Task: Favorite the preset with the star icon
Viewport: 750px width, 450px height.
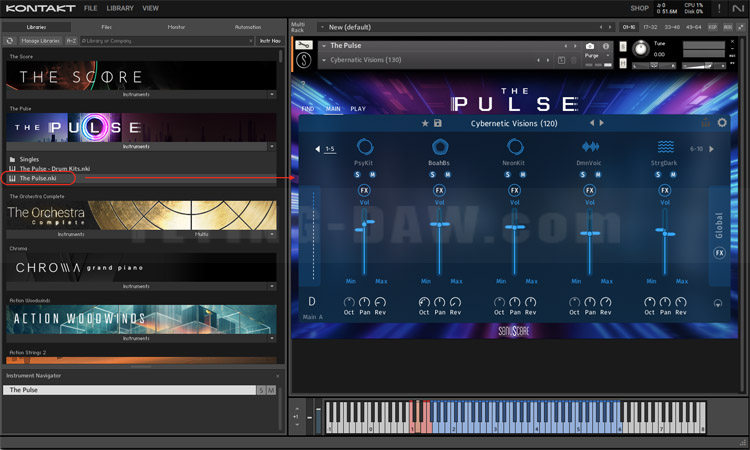Action: [425, 123]
